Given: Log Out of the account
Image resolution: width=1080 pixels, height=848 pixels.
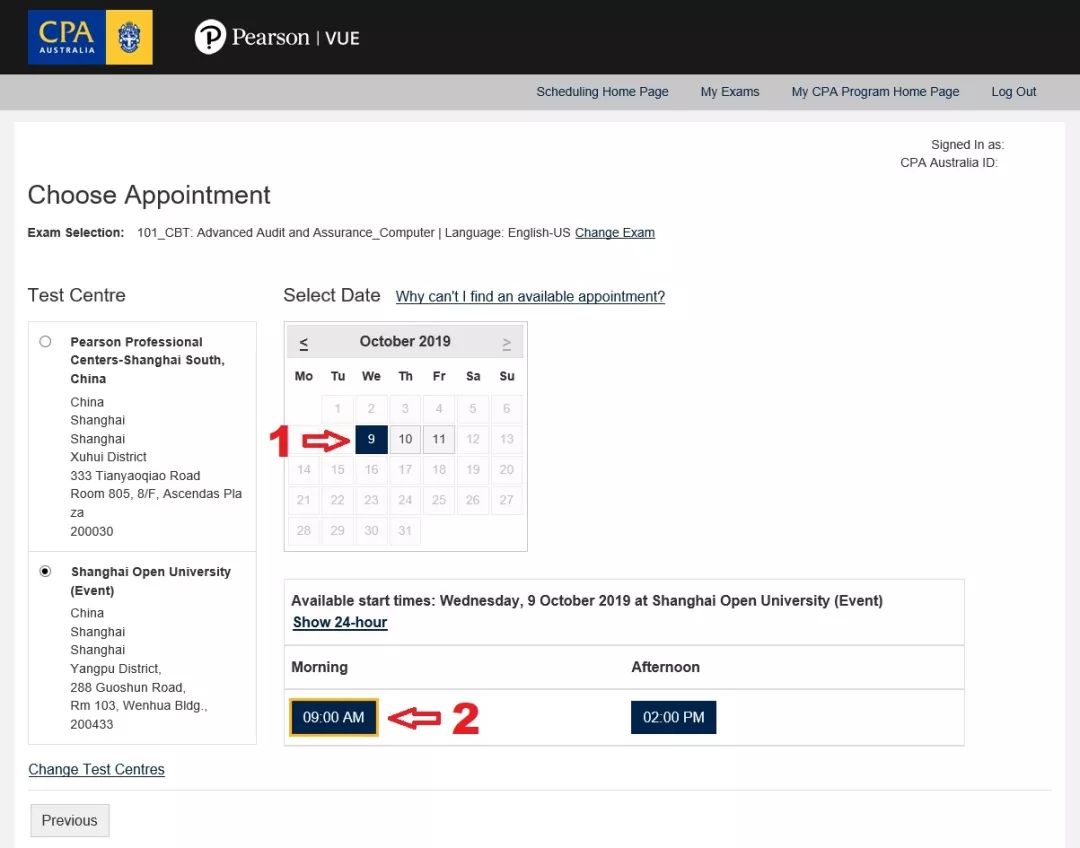Looking at the screenshot, I should tap(1014, 92).
